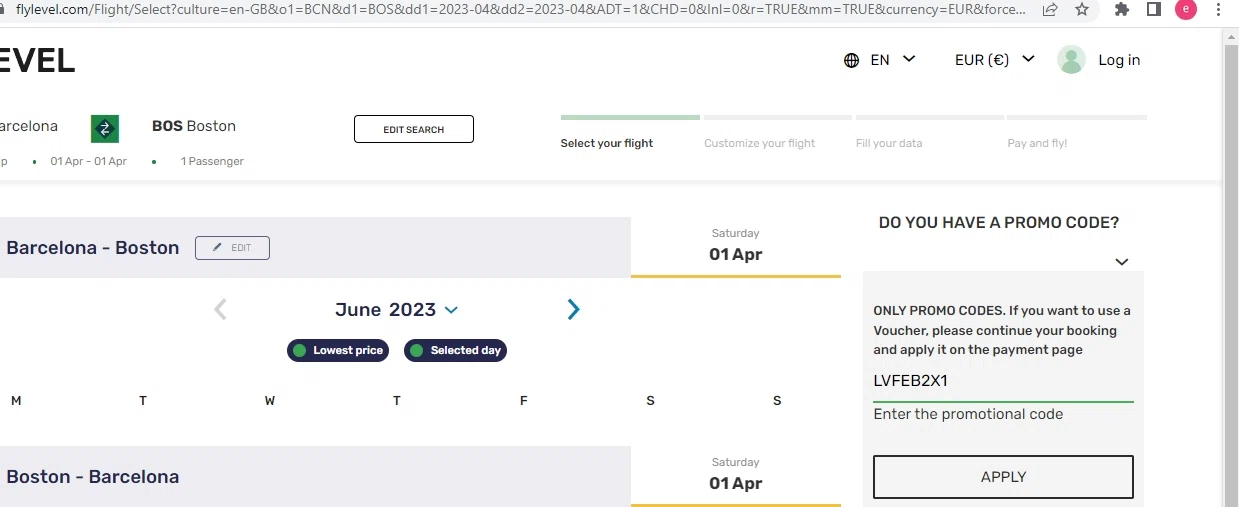
Task: Go to the next month in calendar
Action: coord(573,310)
